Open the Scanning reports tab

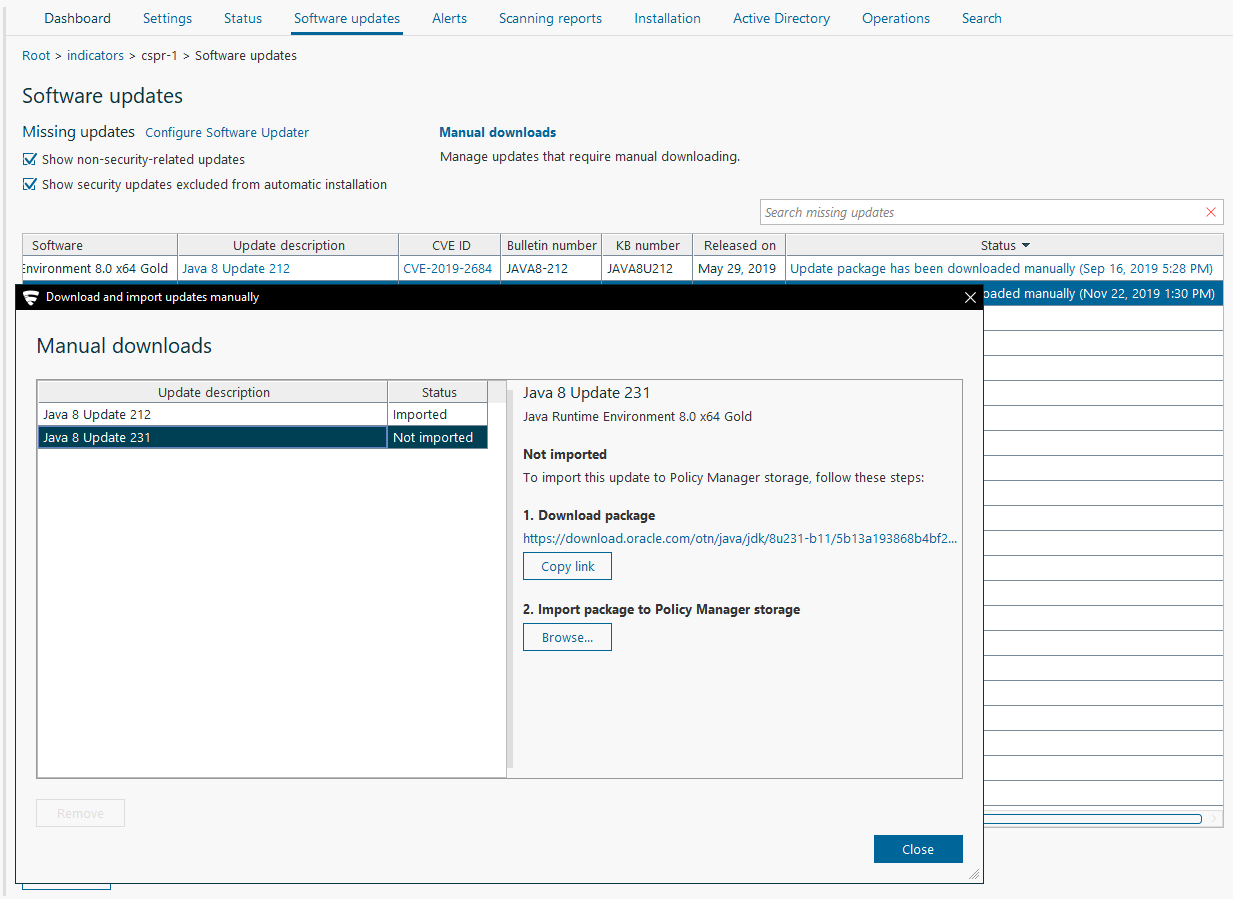(550, 18)
